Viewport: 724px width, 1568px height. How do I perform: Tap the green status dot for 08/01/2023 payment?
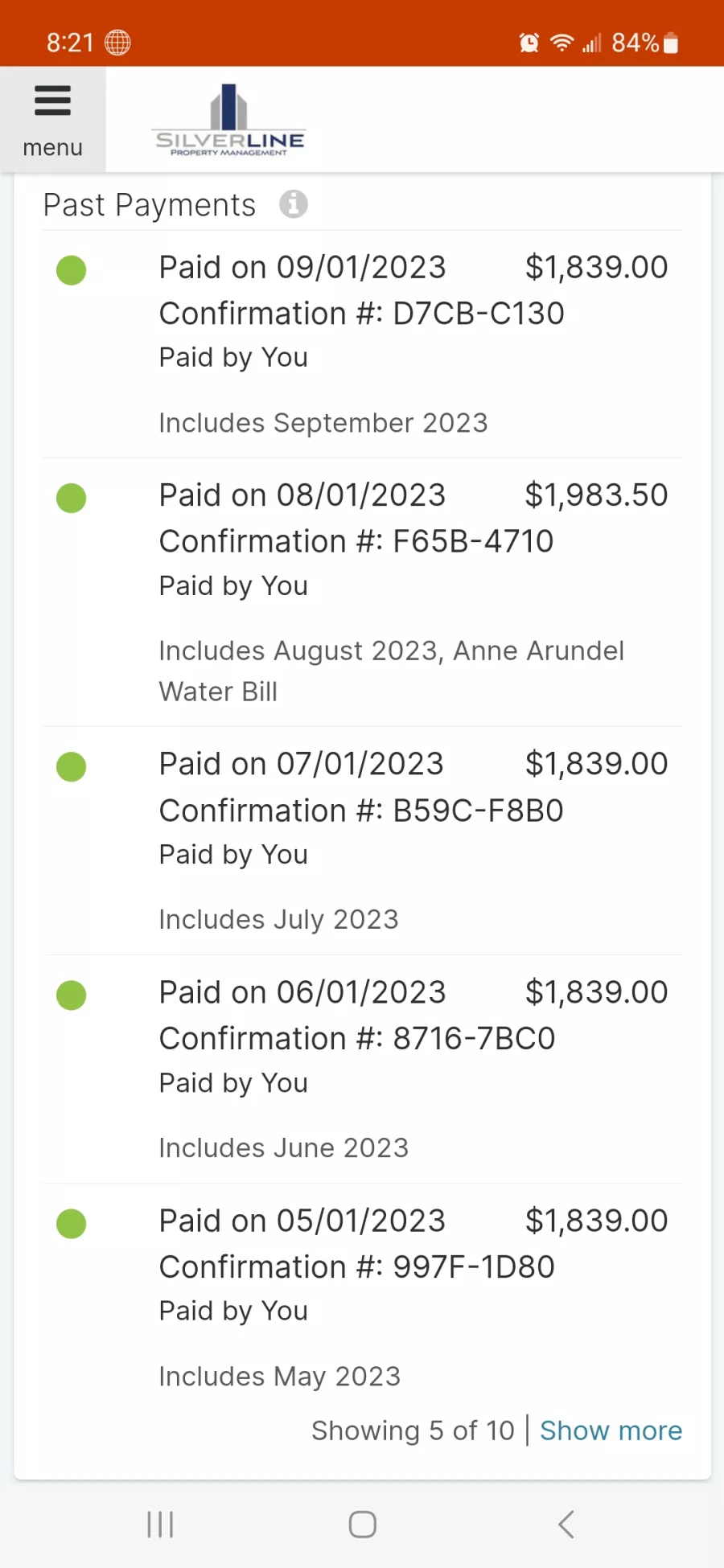(x=71, y=498)
